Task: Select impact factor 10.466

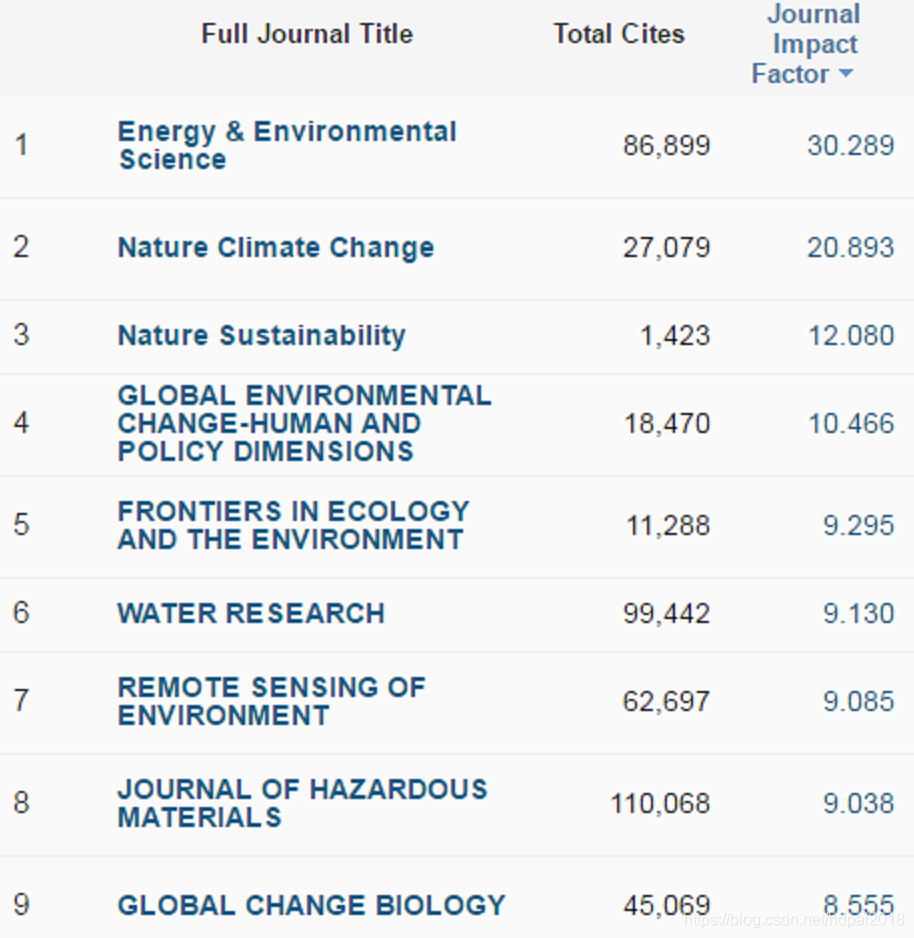Action: click(x=851, y=424)
